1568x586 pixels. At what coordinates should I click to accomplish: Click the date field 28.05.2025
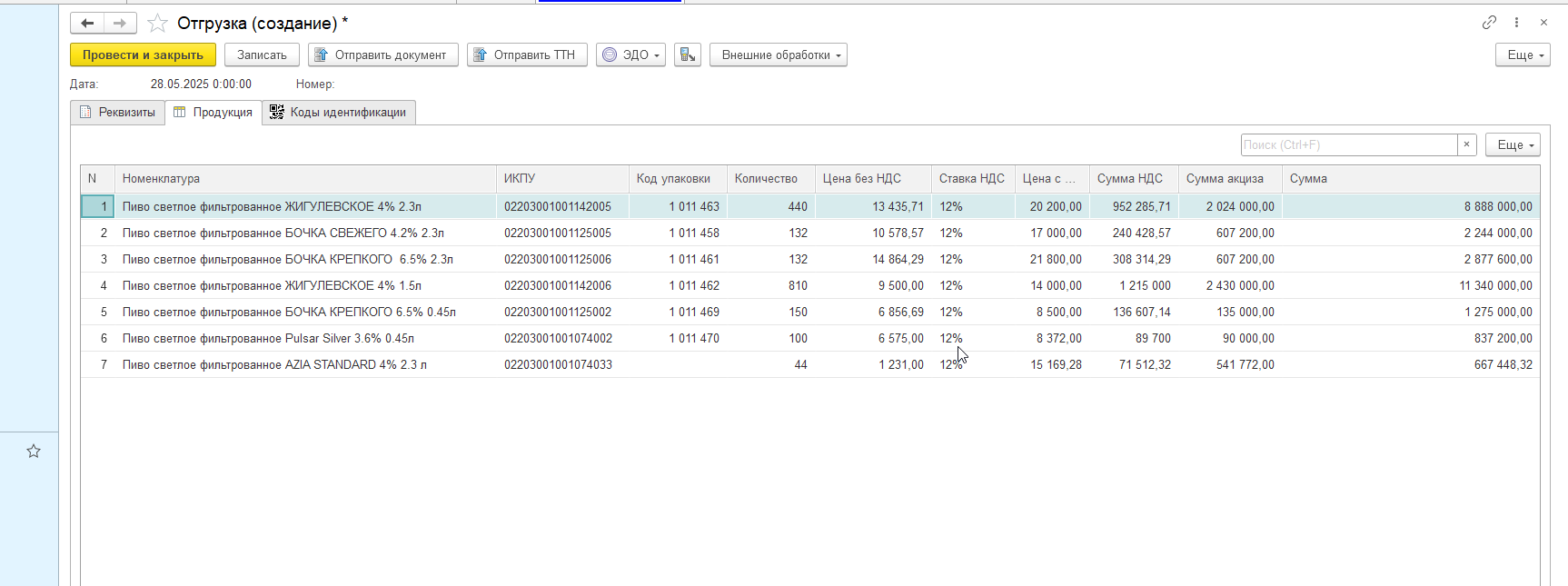click(201, 84)
